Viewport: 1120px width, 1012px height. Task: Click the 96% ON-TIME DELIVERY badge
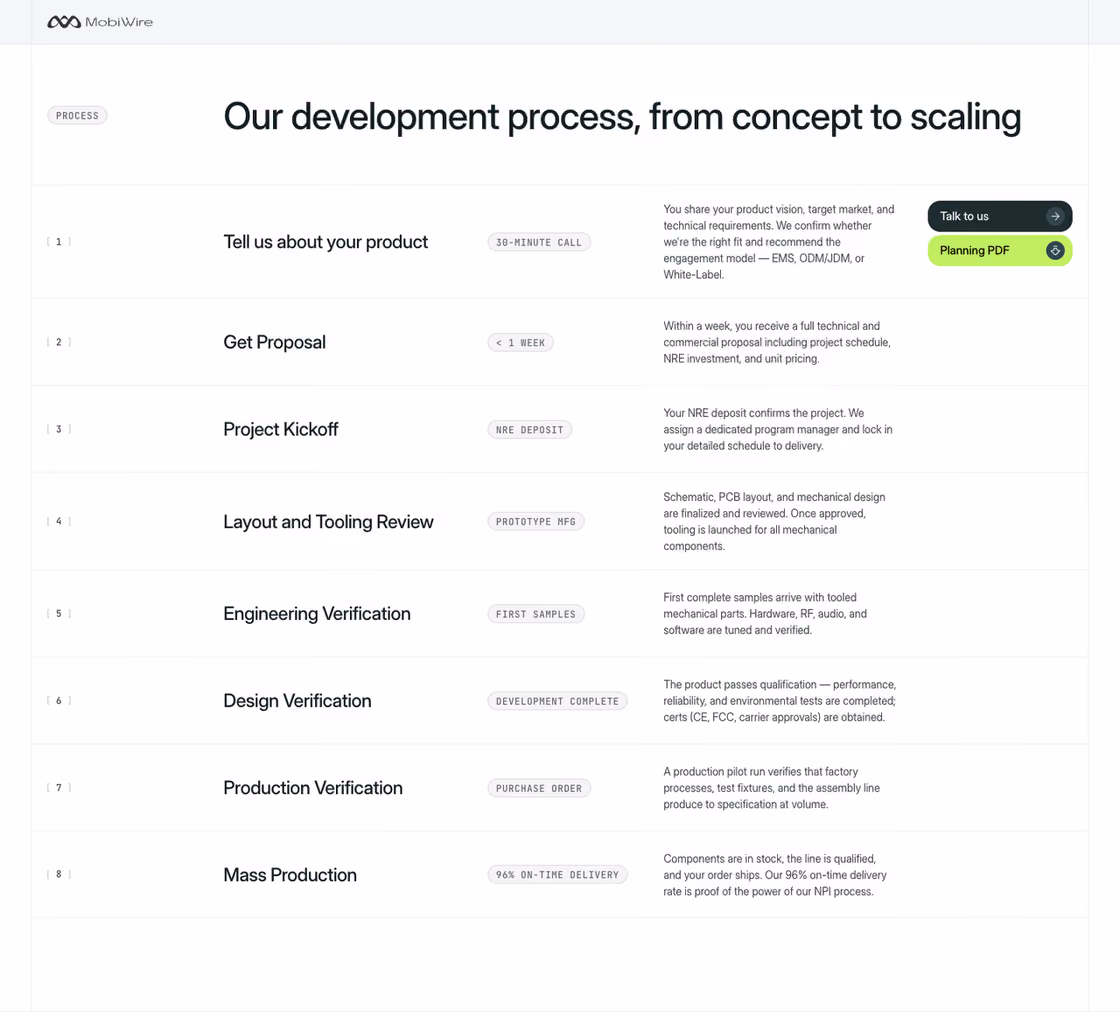(557, 875)
